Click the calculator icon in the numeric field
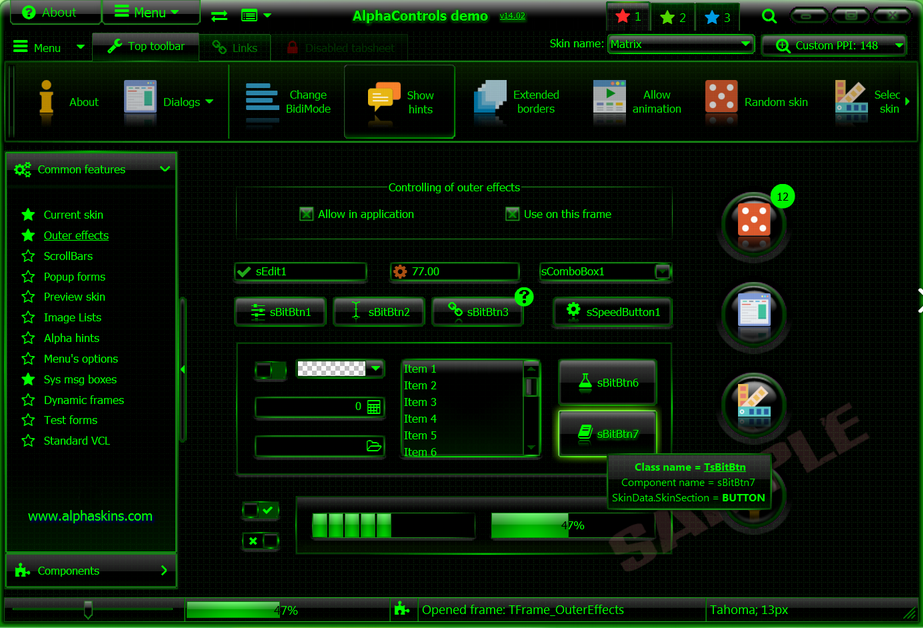The height and width of the screenshot is (628, 923). [376, 408]
